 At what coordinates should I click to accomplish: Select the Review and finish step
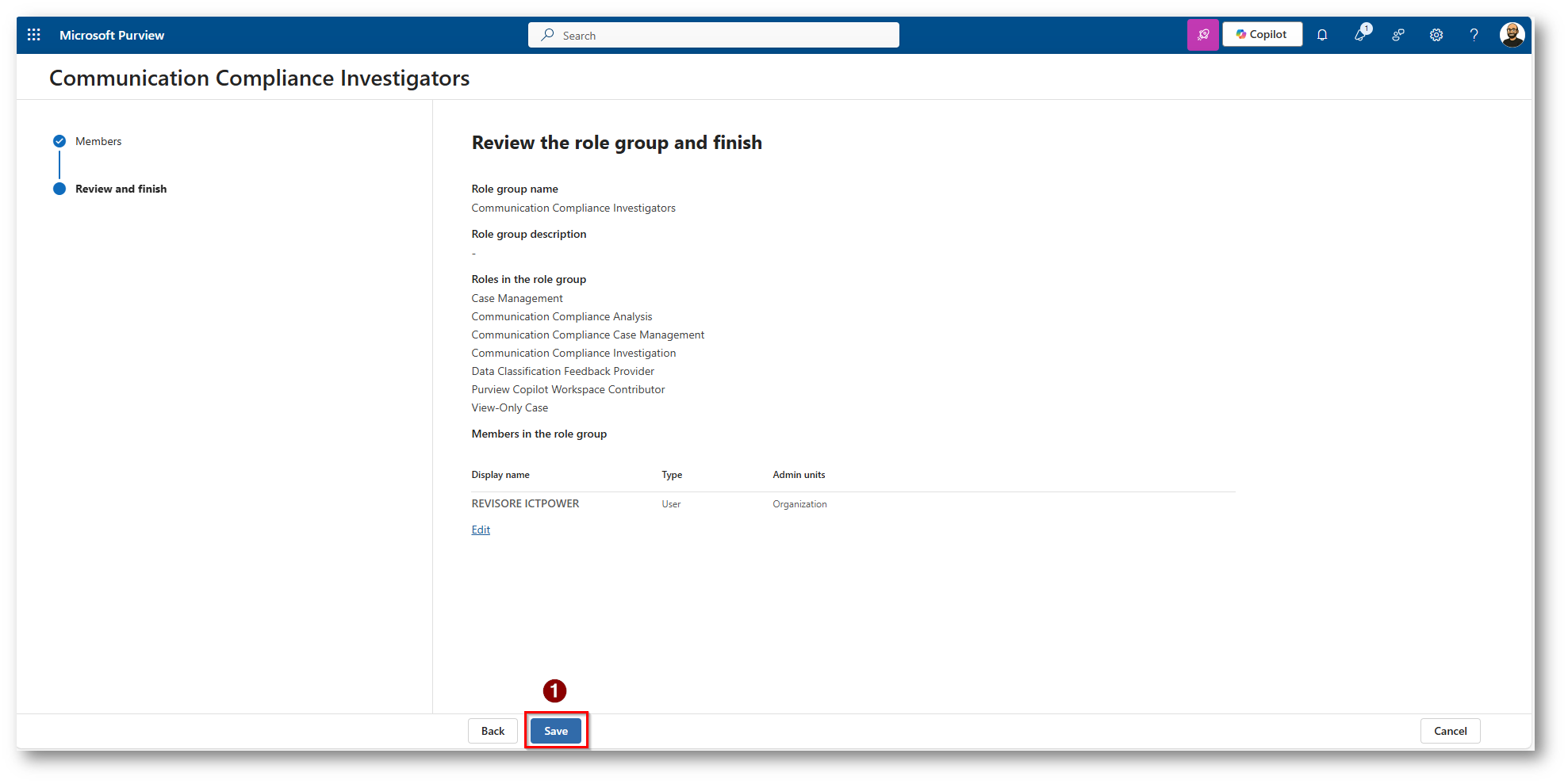click(121, 189)
